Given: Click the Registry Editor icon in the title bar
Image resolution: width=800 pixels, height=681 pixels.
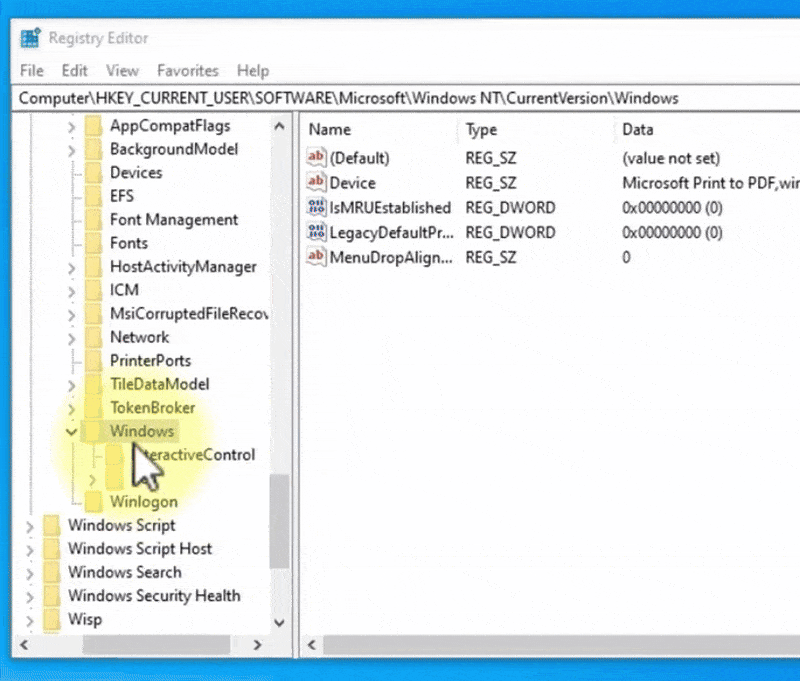Looking at the screenshot, I should coord(29,37).
